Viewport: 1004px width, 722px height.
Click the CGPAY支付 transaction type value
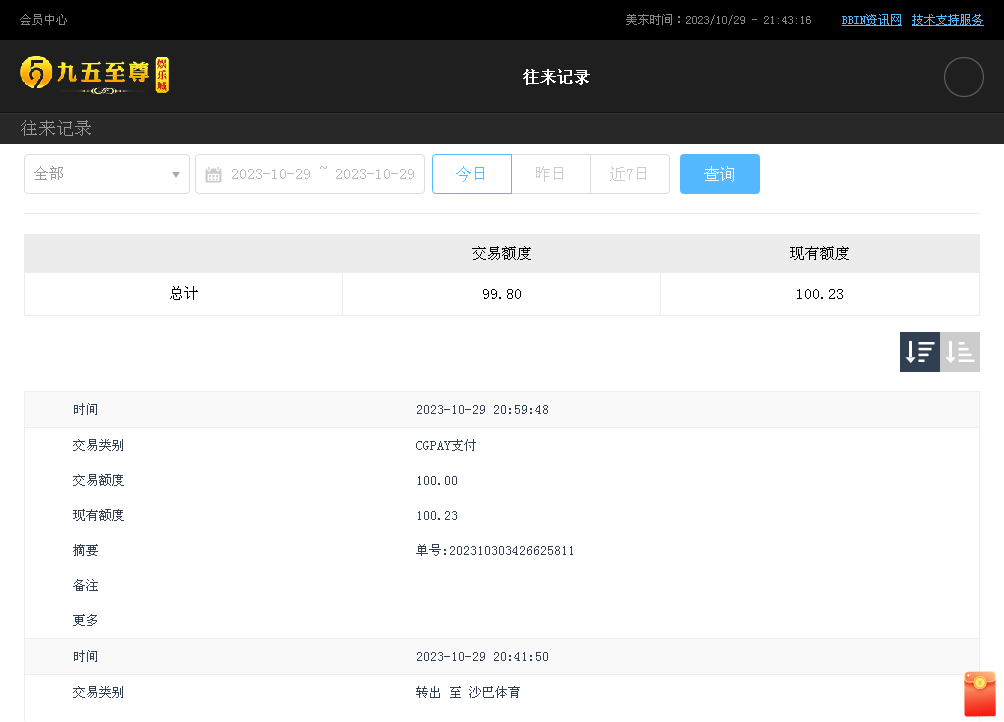(446, 446)
